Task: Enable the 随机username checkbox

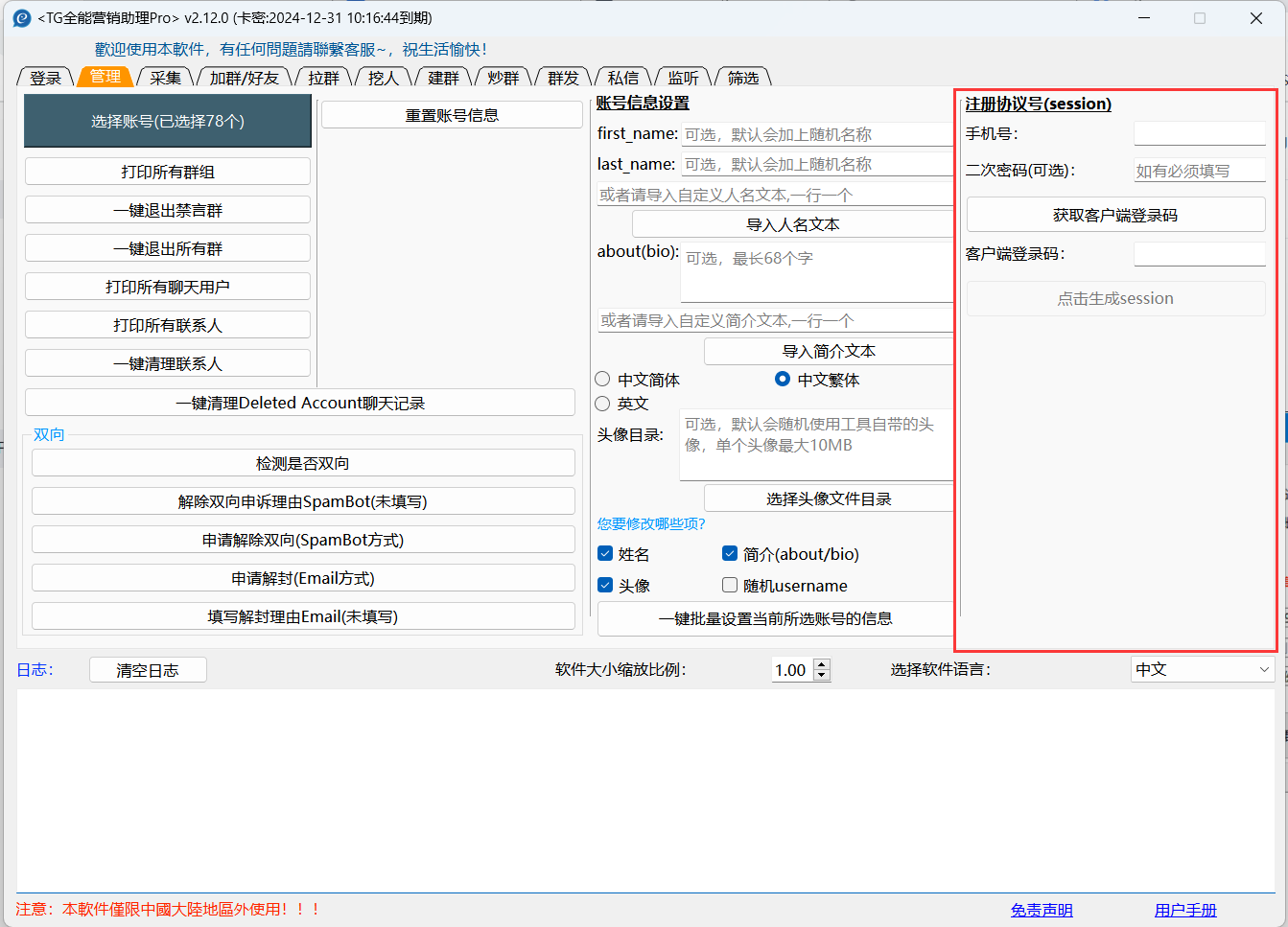Action: [x=730, y=585]
